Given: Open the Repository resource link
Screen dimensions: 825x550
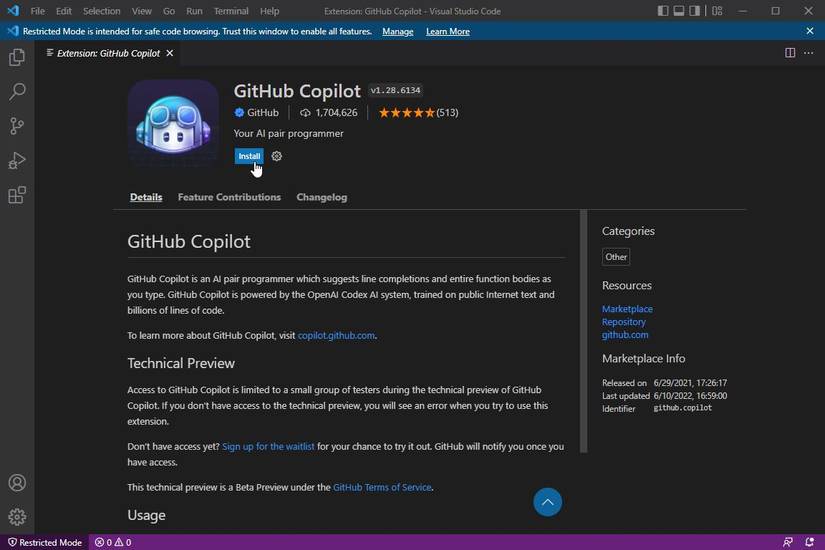Looking at the screenshot, I should click(623, 322).
